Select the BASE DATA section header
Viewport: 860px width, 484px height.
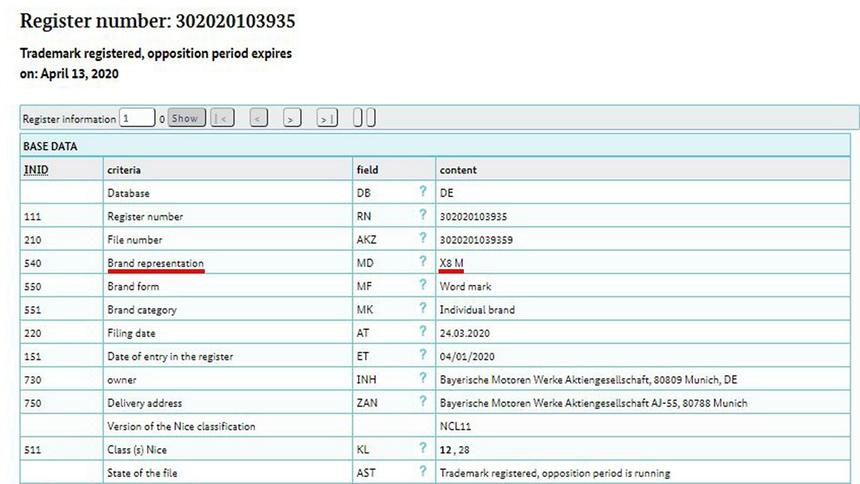click(x=435, y=146)
